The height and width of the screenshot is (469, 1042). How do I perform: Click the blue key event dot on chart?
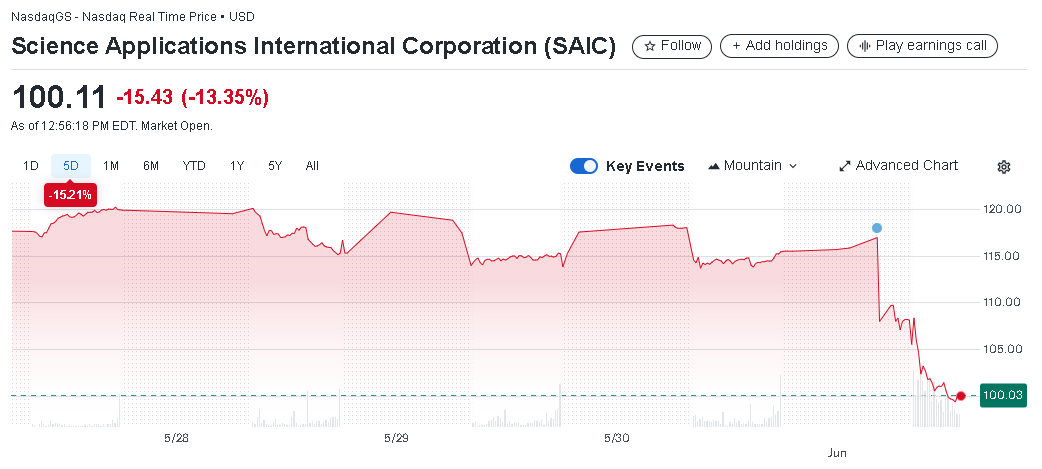[877, 228]
